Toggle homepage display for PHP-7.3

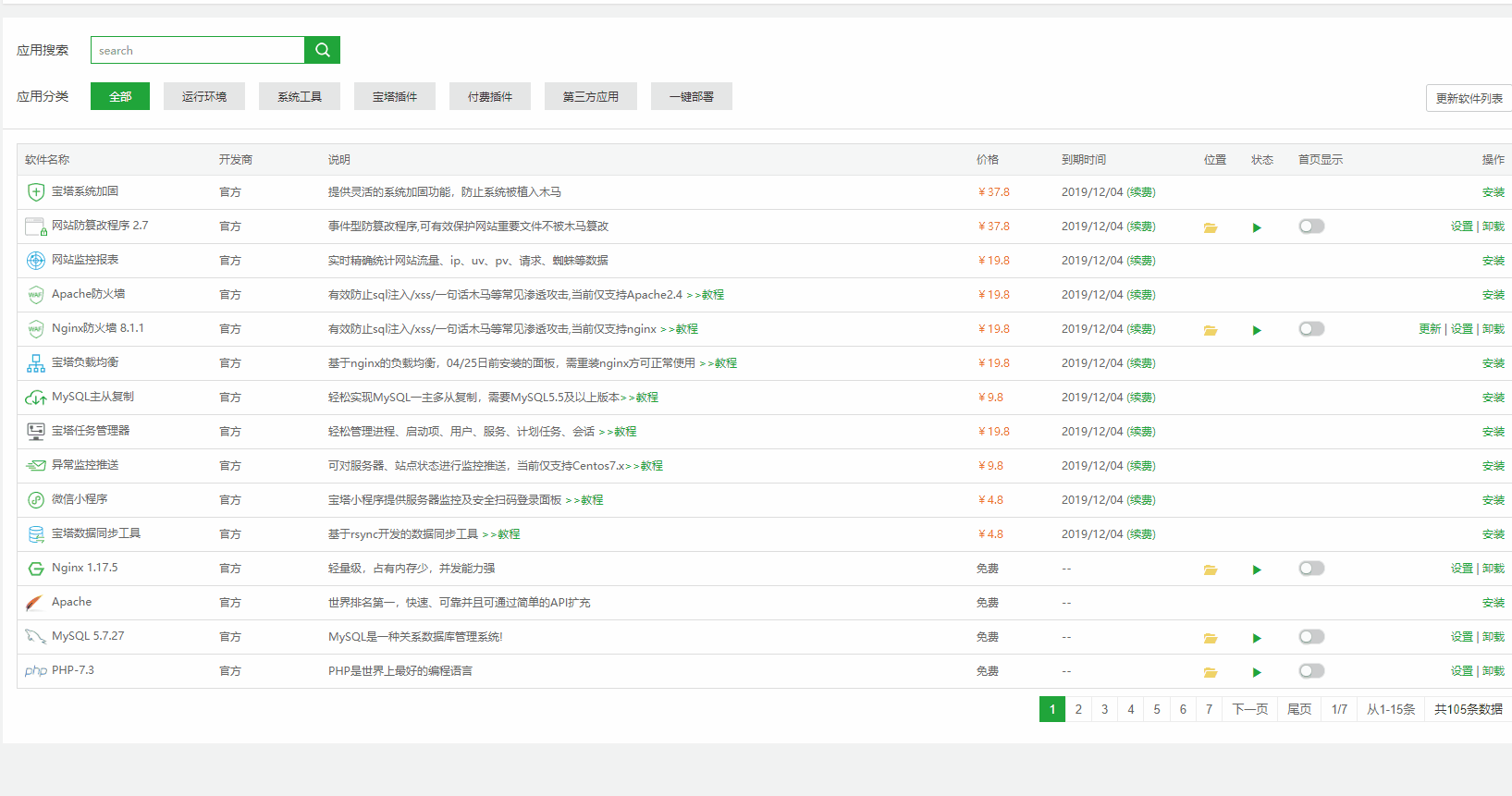tap(1311, 671)
